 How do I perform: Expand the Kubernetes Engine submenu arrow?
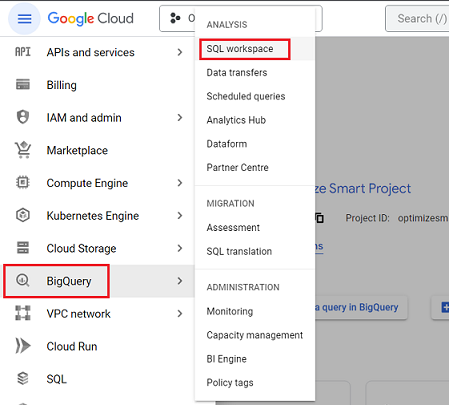180,215
